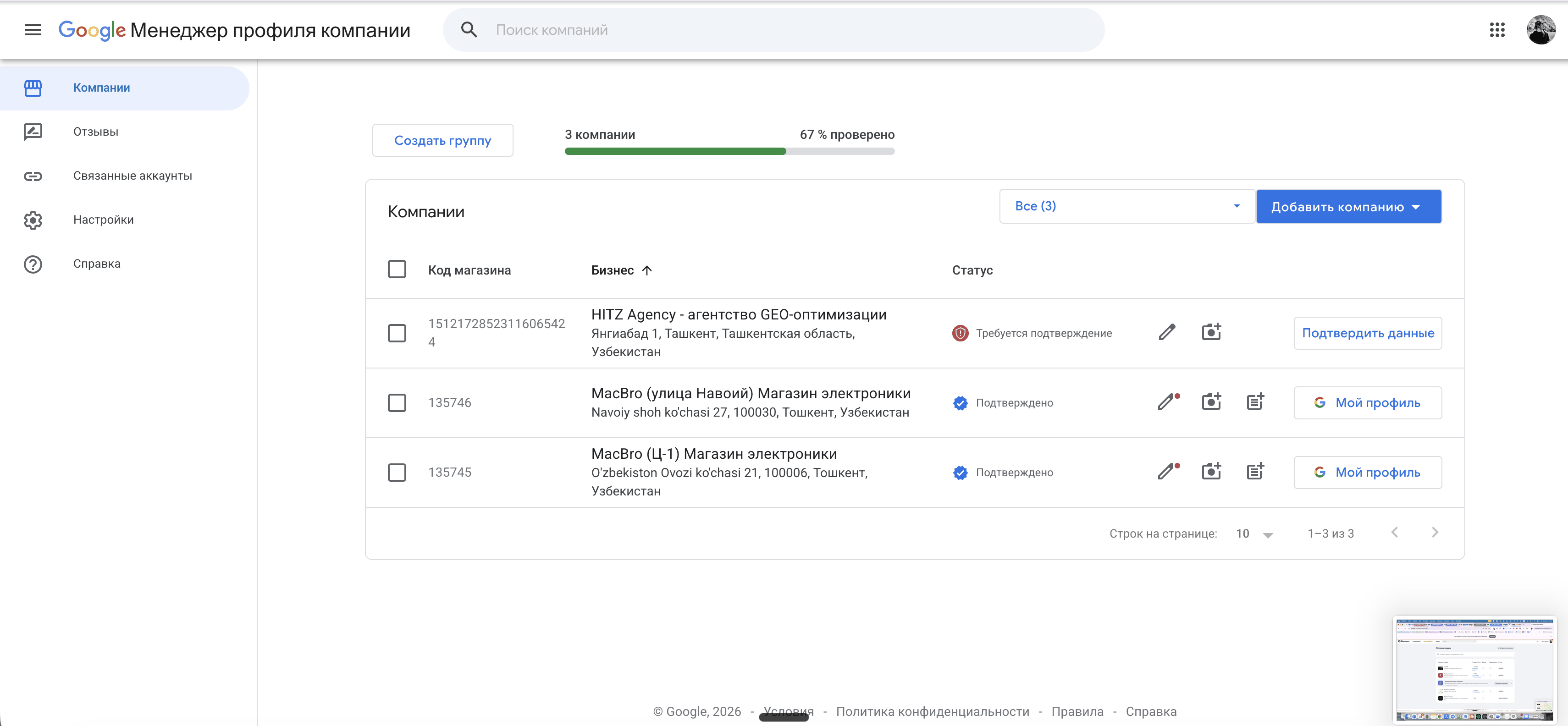Open the Справка sidebar section

pyautogui.click(x=124, y=264)
